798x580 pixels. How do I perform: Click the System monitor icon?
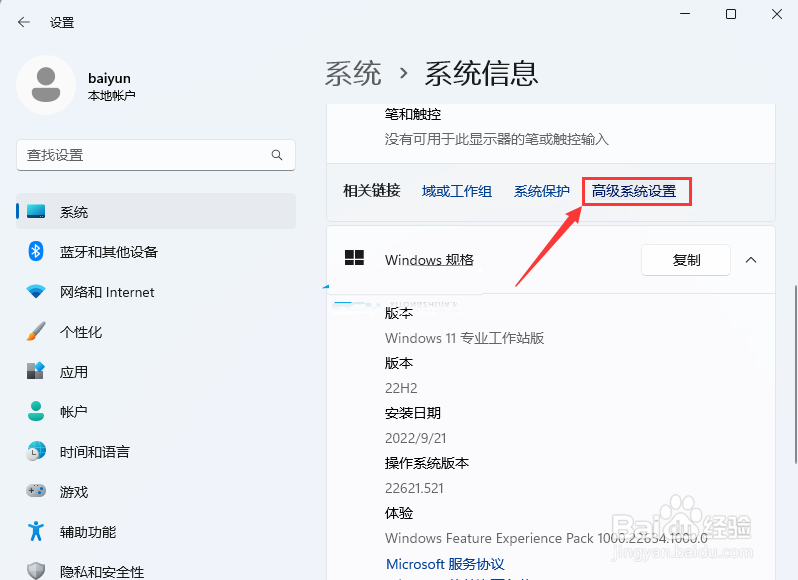point(36,211)
